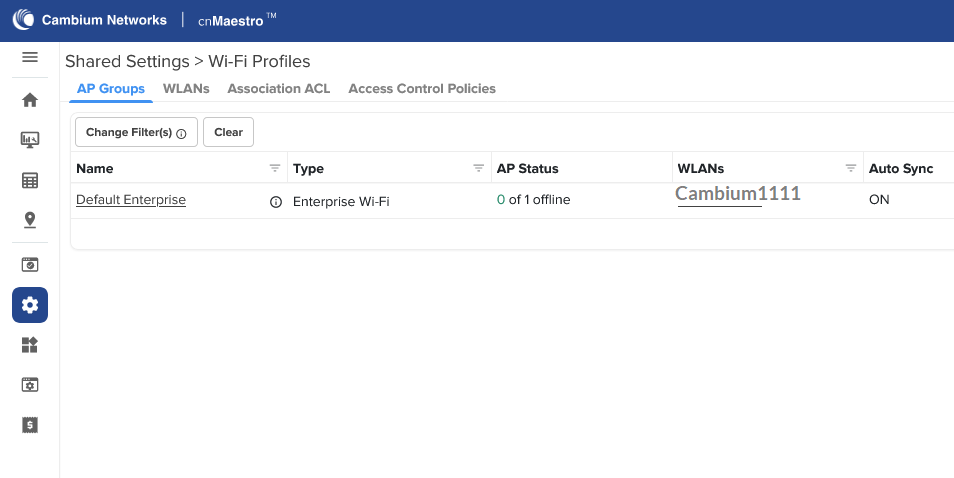This screenshot has height=478, width=954.
Task: Click the info icon beside Default Enterprise
Action: coord(276,202)
